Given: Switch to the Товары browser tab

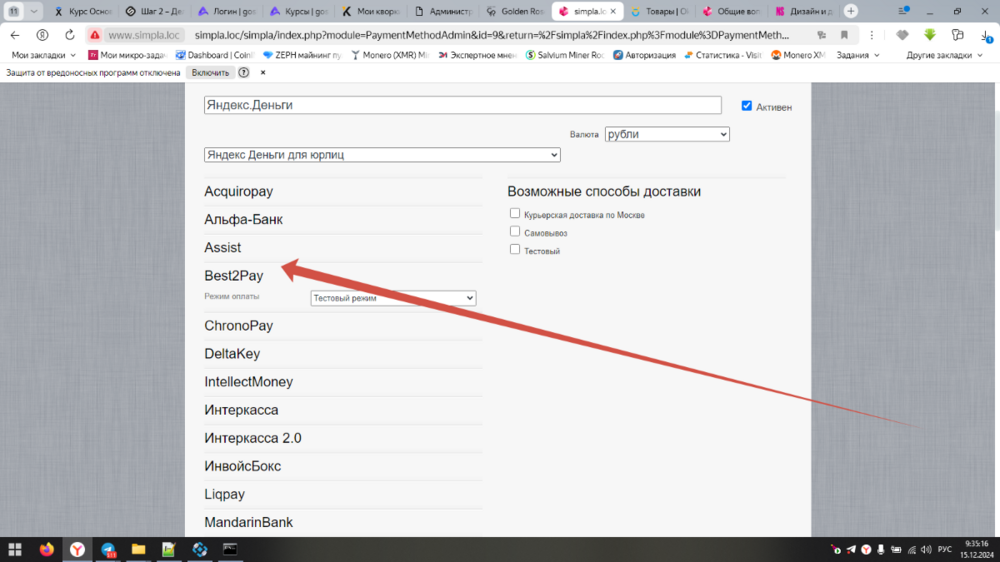Looking at the screenshot, I should click(x=659, y=12).
